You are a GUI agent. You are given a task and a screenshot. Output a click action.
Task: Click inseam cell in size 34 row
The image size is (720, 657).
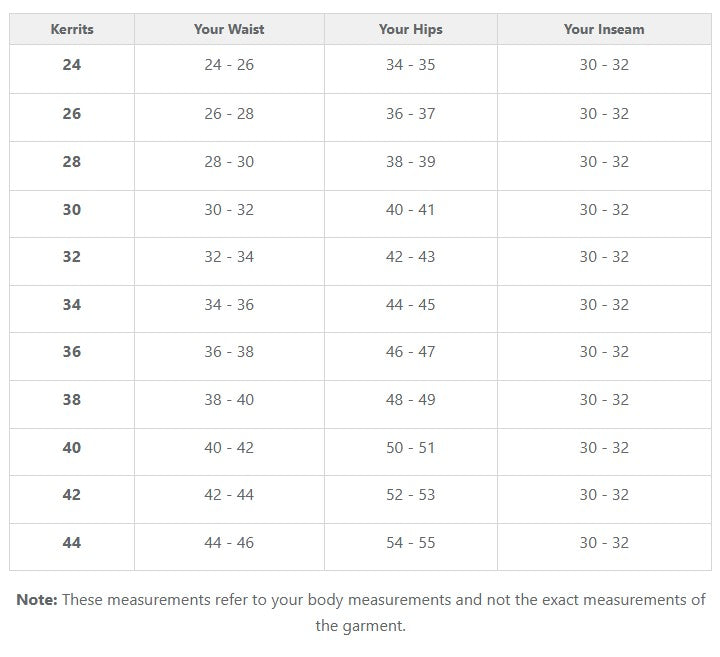coord(604,305)
